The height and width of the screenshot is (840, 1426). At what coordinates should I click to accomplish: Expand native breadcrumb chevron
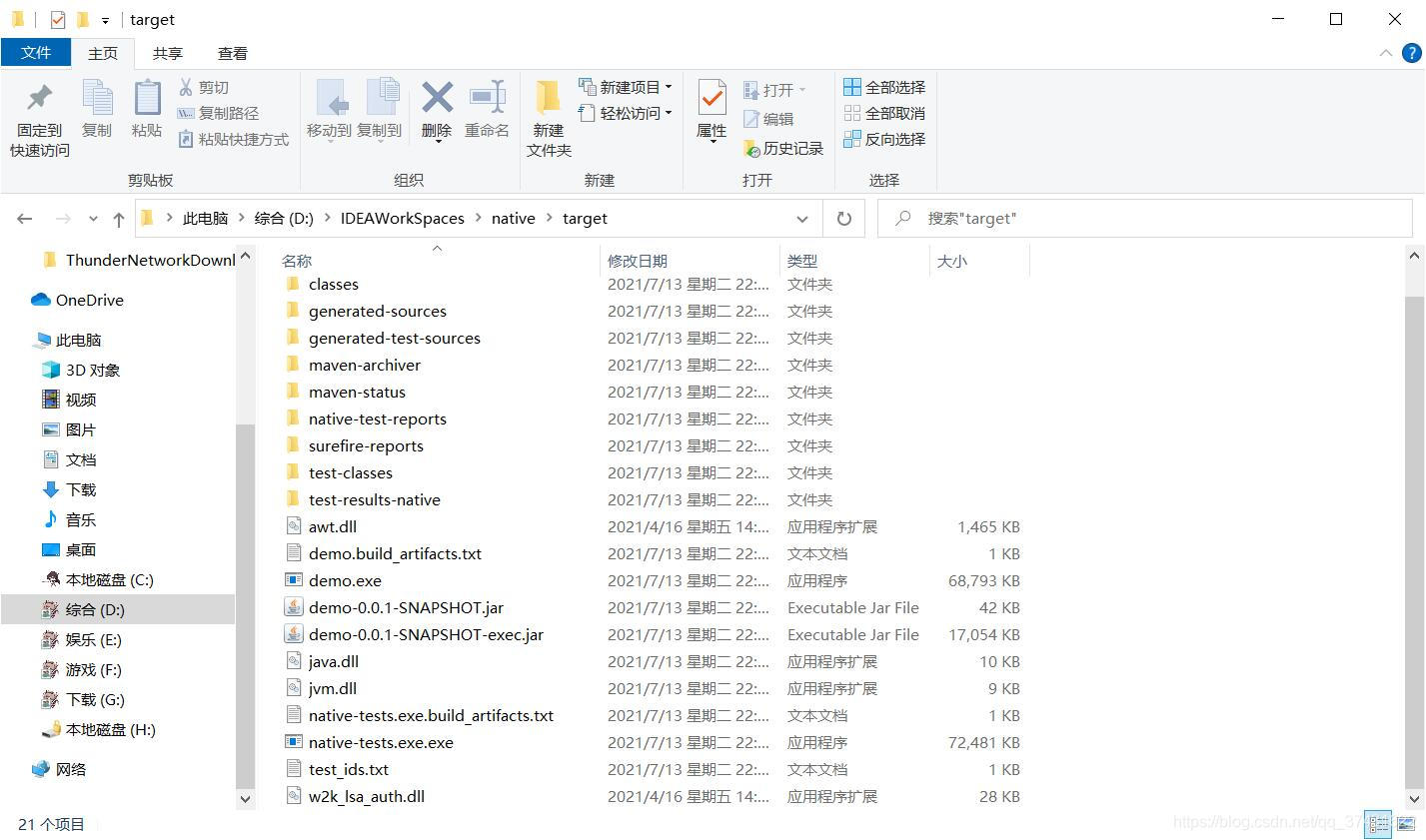(549, 219)
